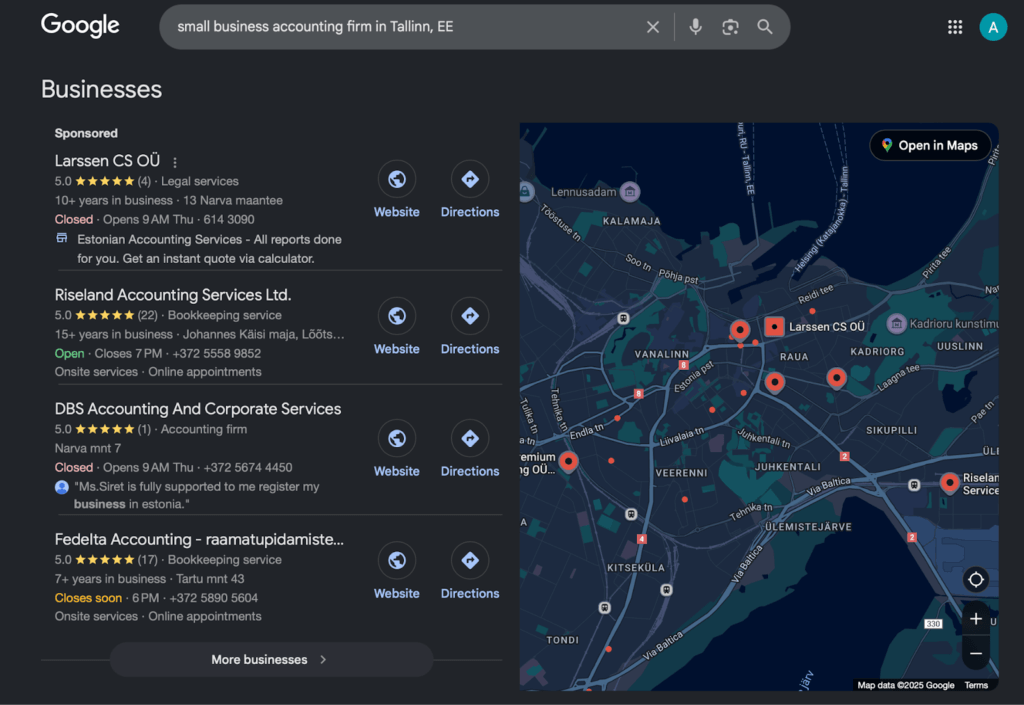Get Directions to Riseland Accounting Services
The height and width of the screenshot is (705, 1024).
point(469,327)
